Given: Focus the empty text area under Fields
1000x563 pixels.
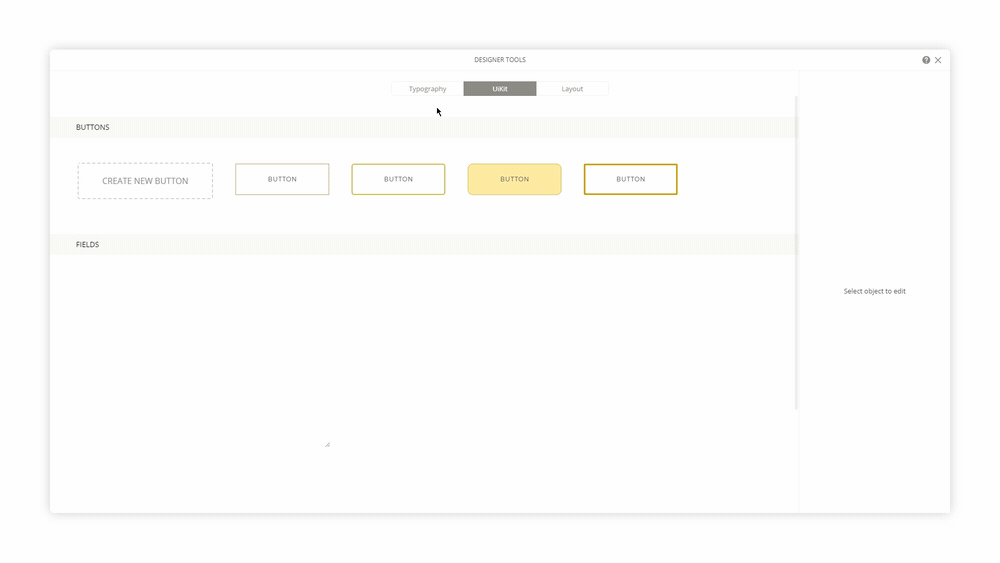Looking at the screenshot, I should click(x=200, y=350).
